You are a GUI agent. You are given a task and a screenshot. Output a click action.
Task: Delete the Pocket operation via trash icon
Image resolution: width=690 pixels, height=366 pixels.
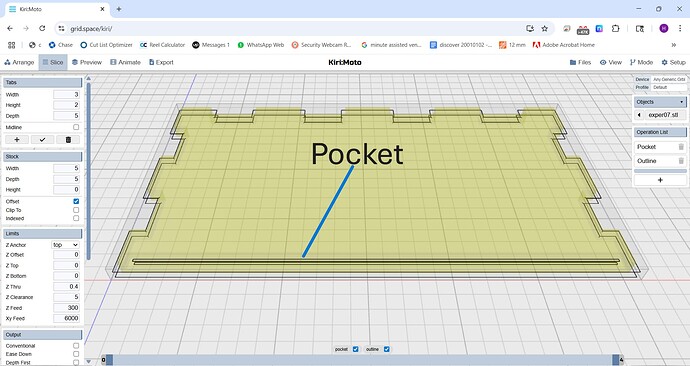click(681, 147)
